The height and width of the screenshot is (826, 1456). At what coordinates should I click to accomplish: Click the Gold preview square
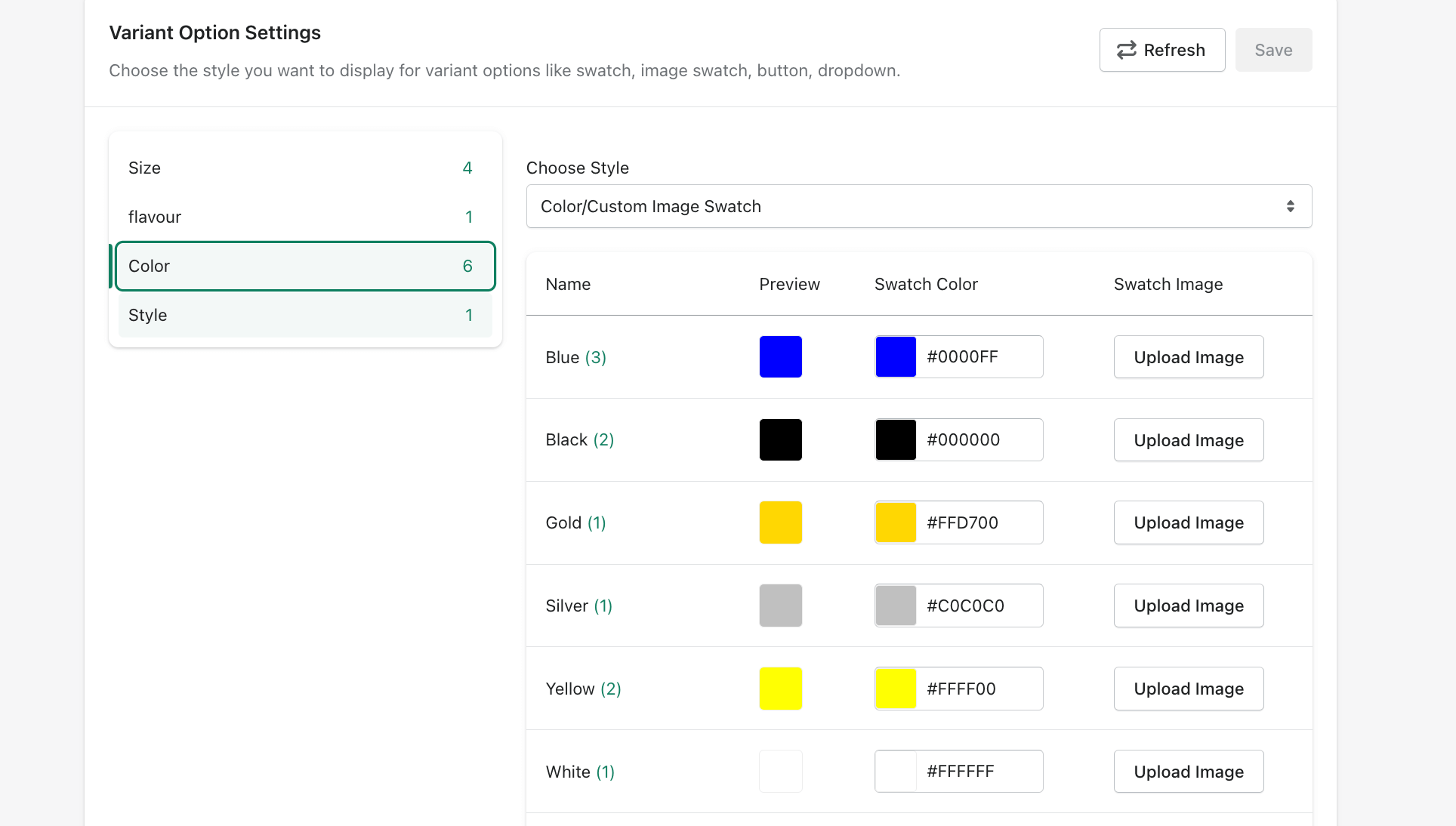[x=781, y=522]
